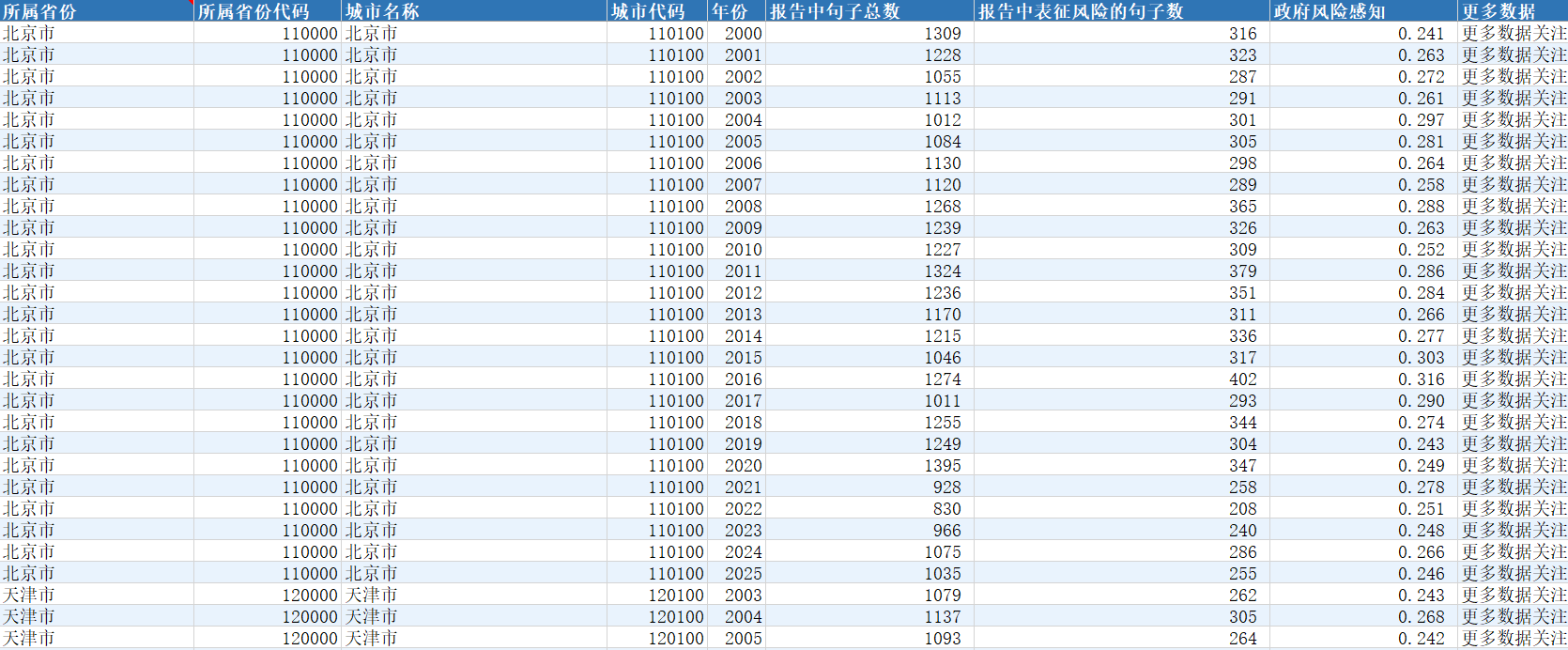Select sentence total 1137

[943, 616]
